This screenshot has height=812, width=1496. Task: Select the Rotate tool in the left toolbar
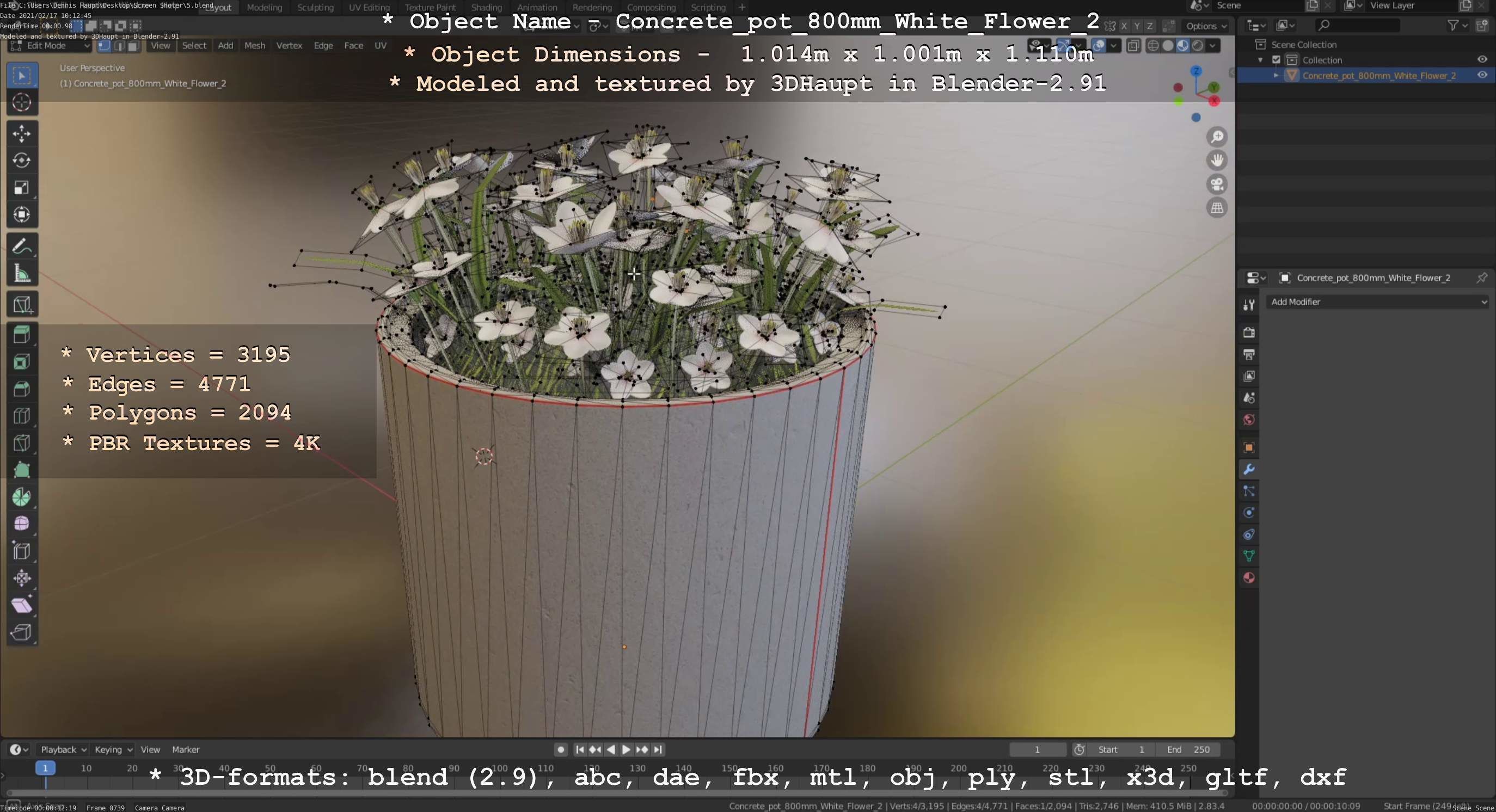click(22, 161)
